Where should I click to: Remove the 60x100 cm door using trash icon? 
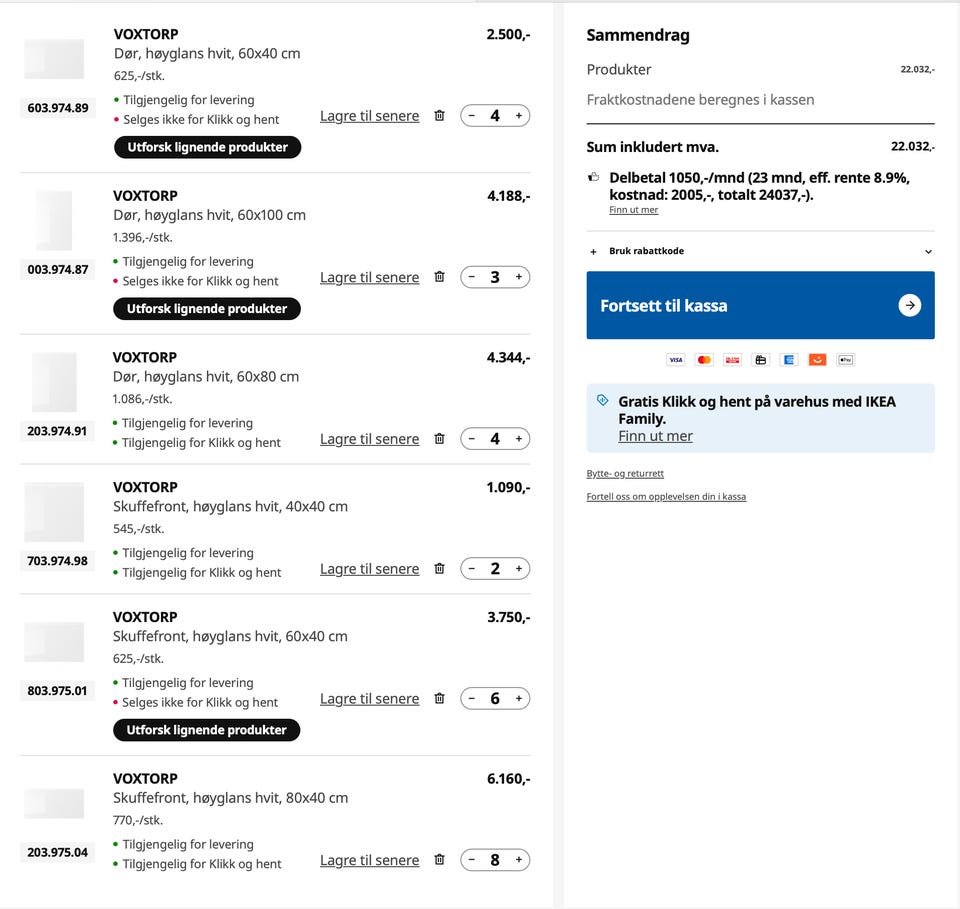click(x=439, y=277)
